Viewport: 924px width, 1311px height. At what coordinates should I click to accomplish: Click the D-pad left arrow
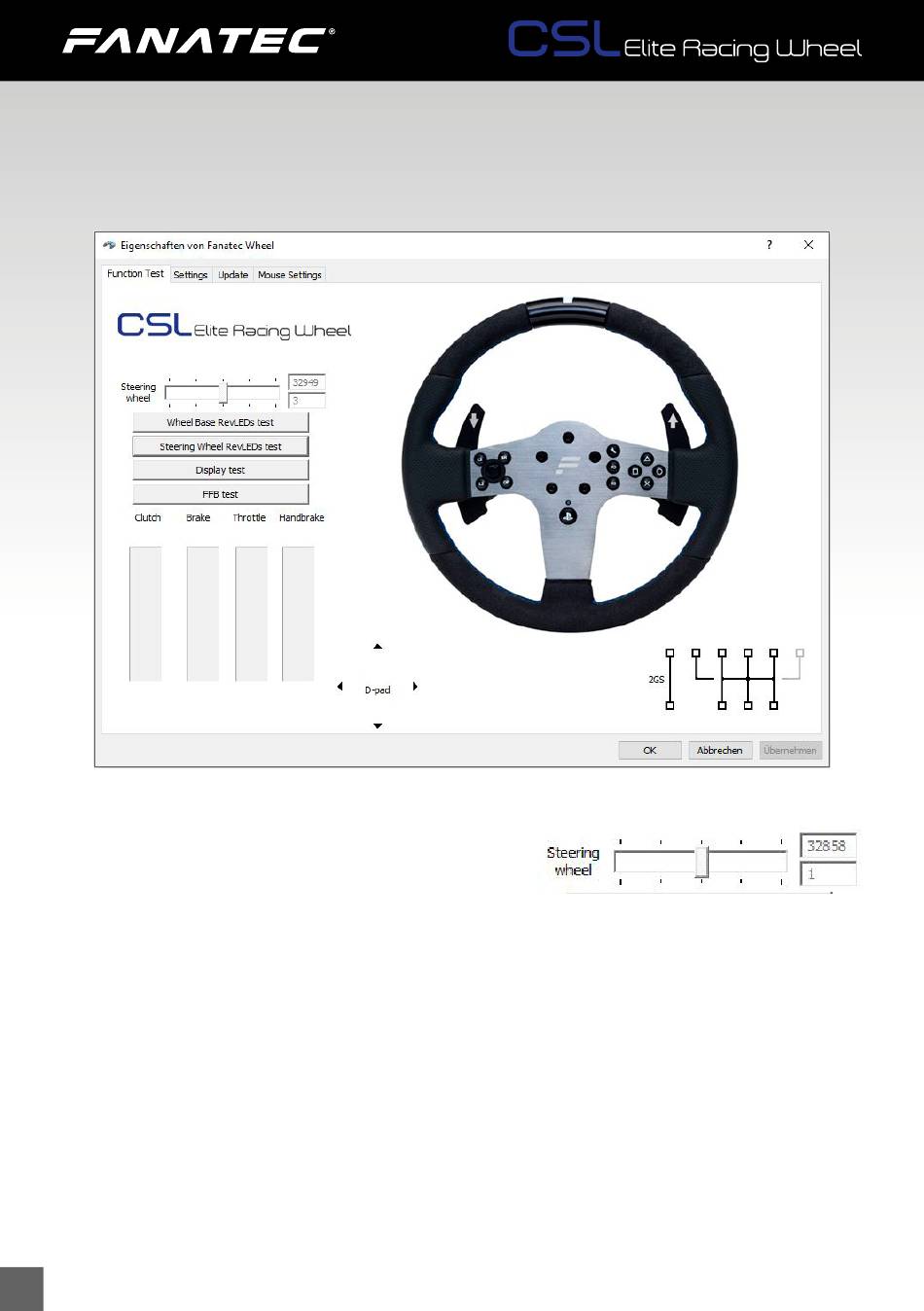pos(339,687)
